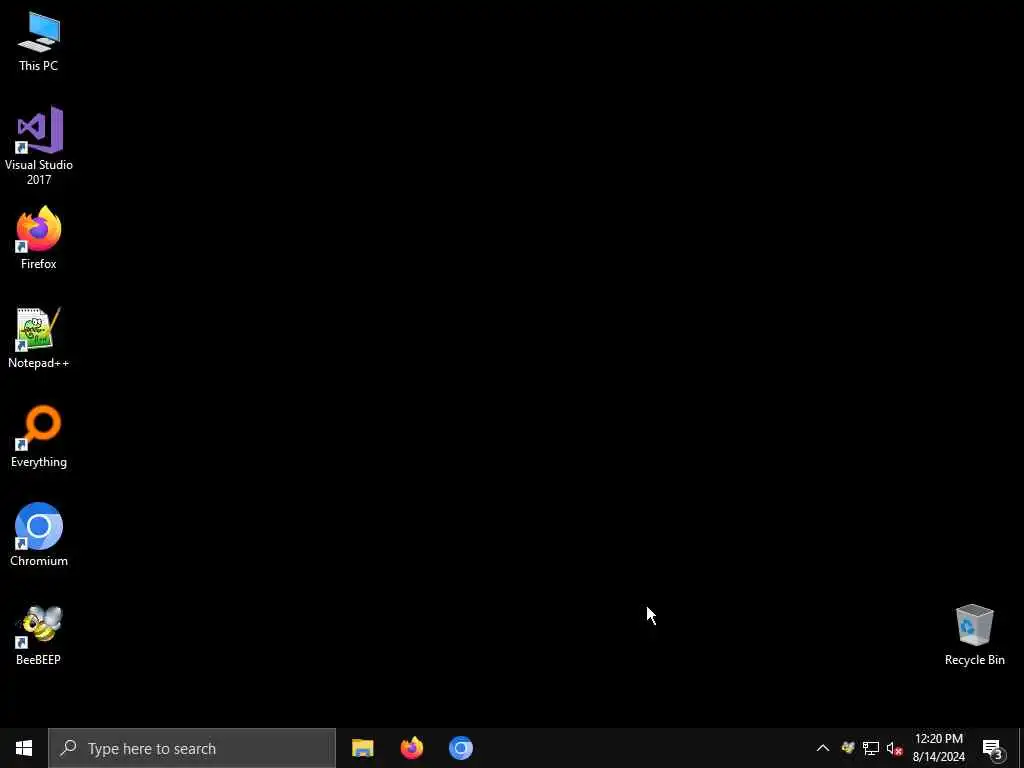Click the search magnifier icon in the taskbar
Viewport: 1024px width, 768px height.
[x=68, y=748]
